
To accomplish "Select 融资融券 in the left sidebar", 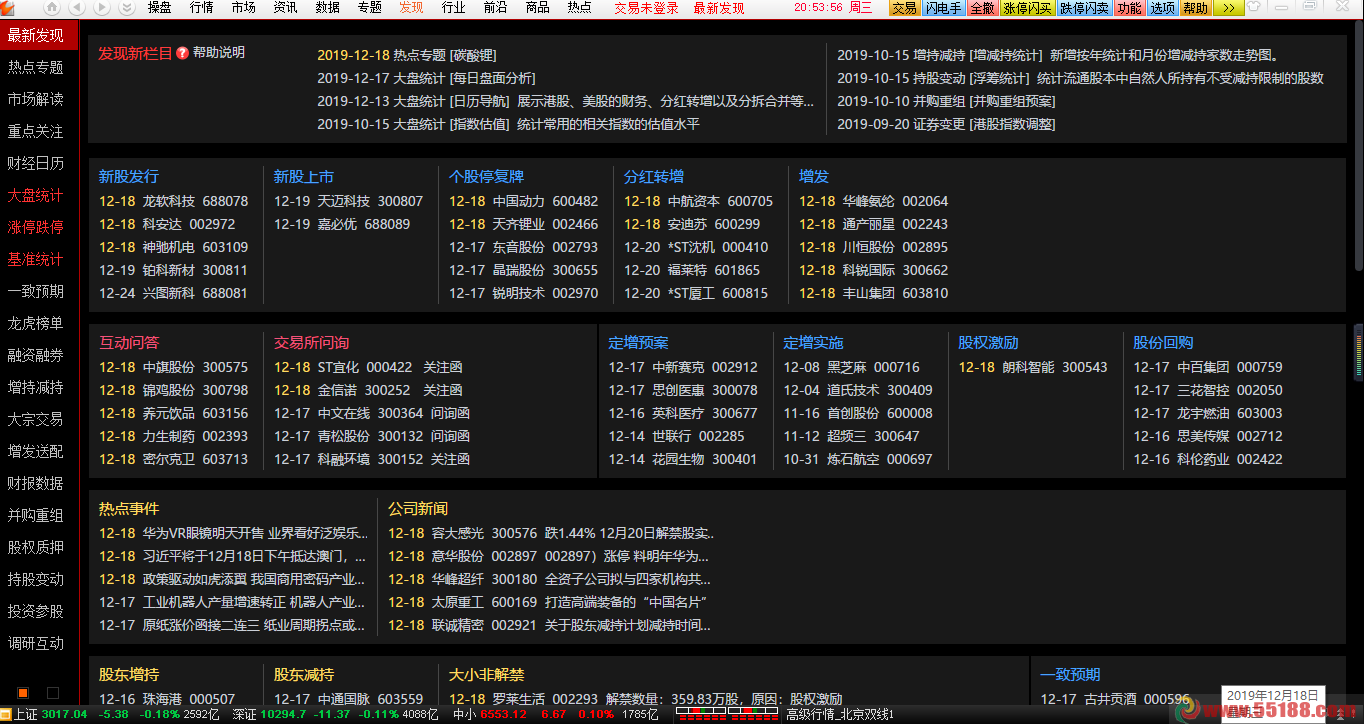I will pos(36,355).
